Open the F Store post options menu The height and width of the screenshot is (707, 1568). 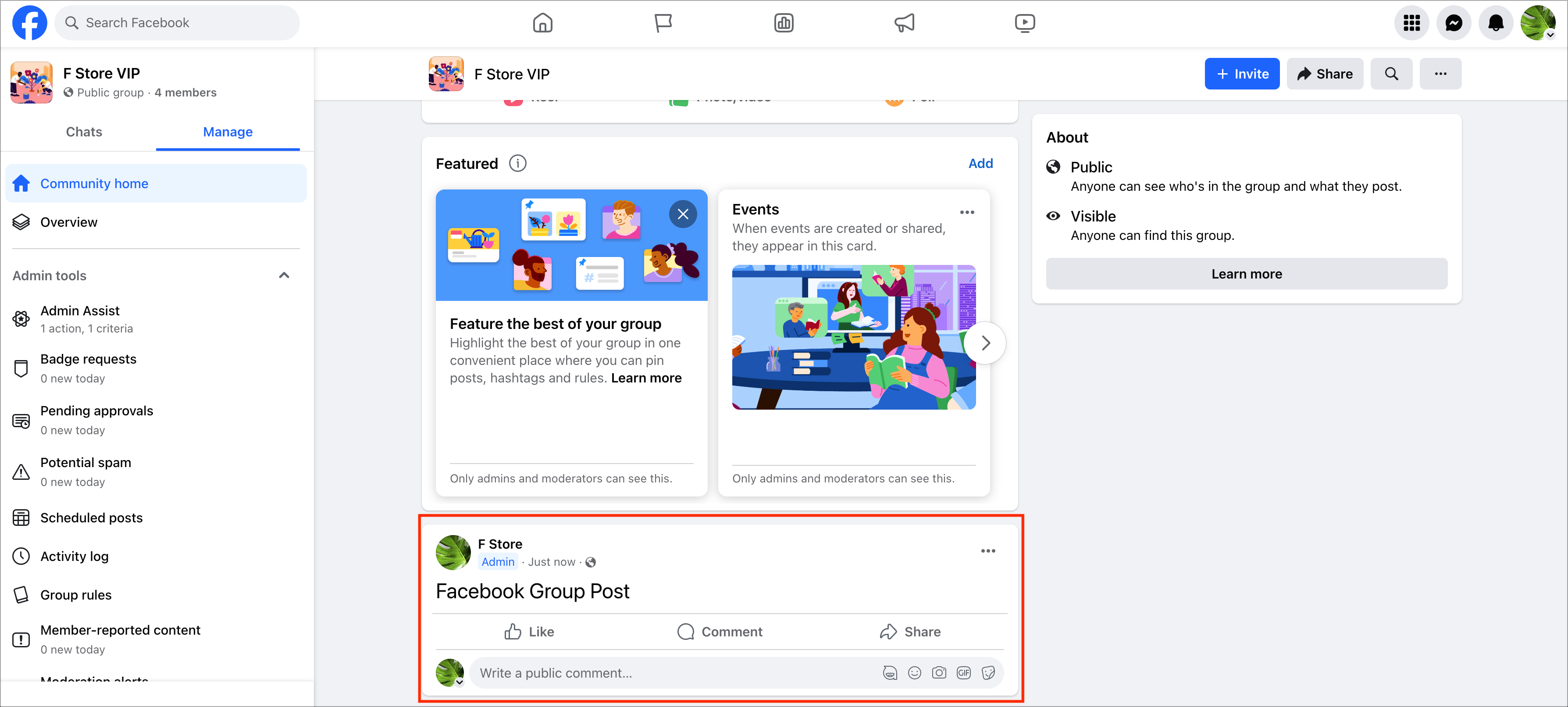coord(988,550)
